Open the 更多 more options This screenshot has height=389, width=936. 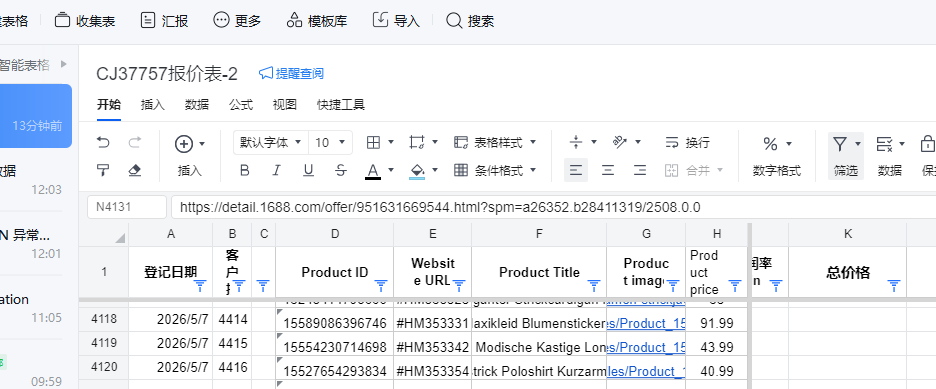(237, 21)
